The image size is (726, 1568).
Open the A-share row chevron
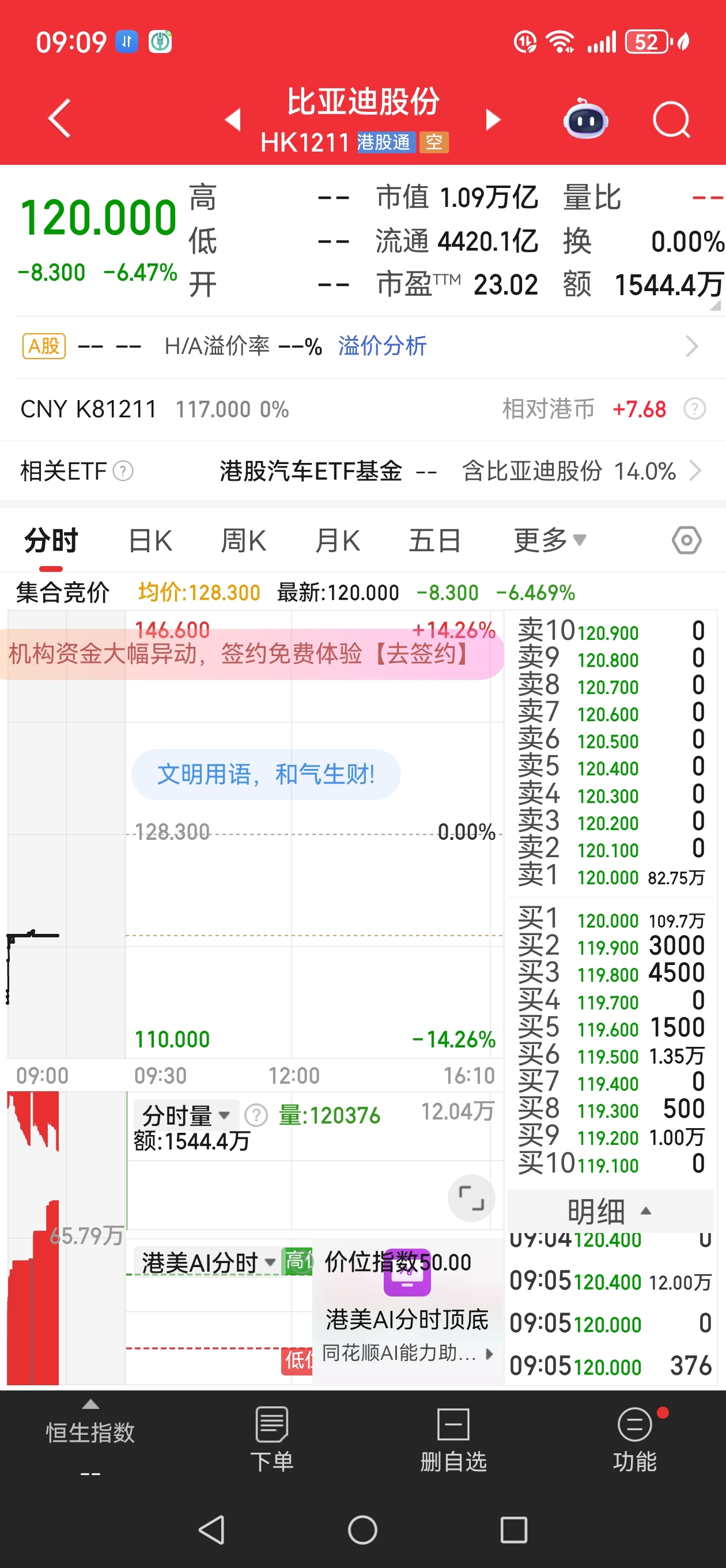pos(692,346)
